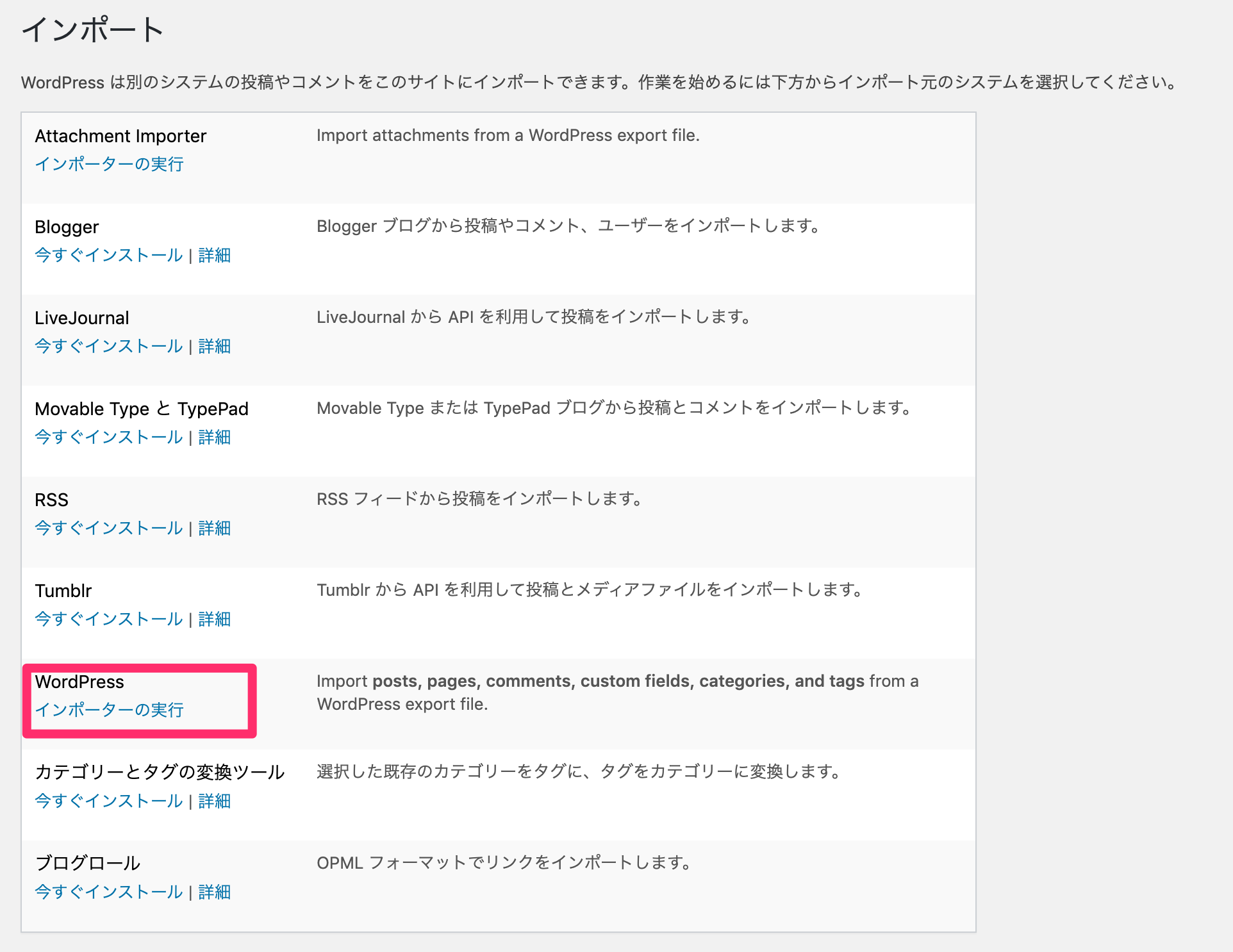
Task: Install the RSS importer now
Action: coord(109,528)
